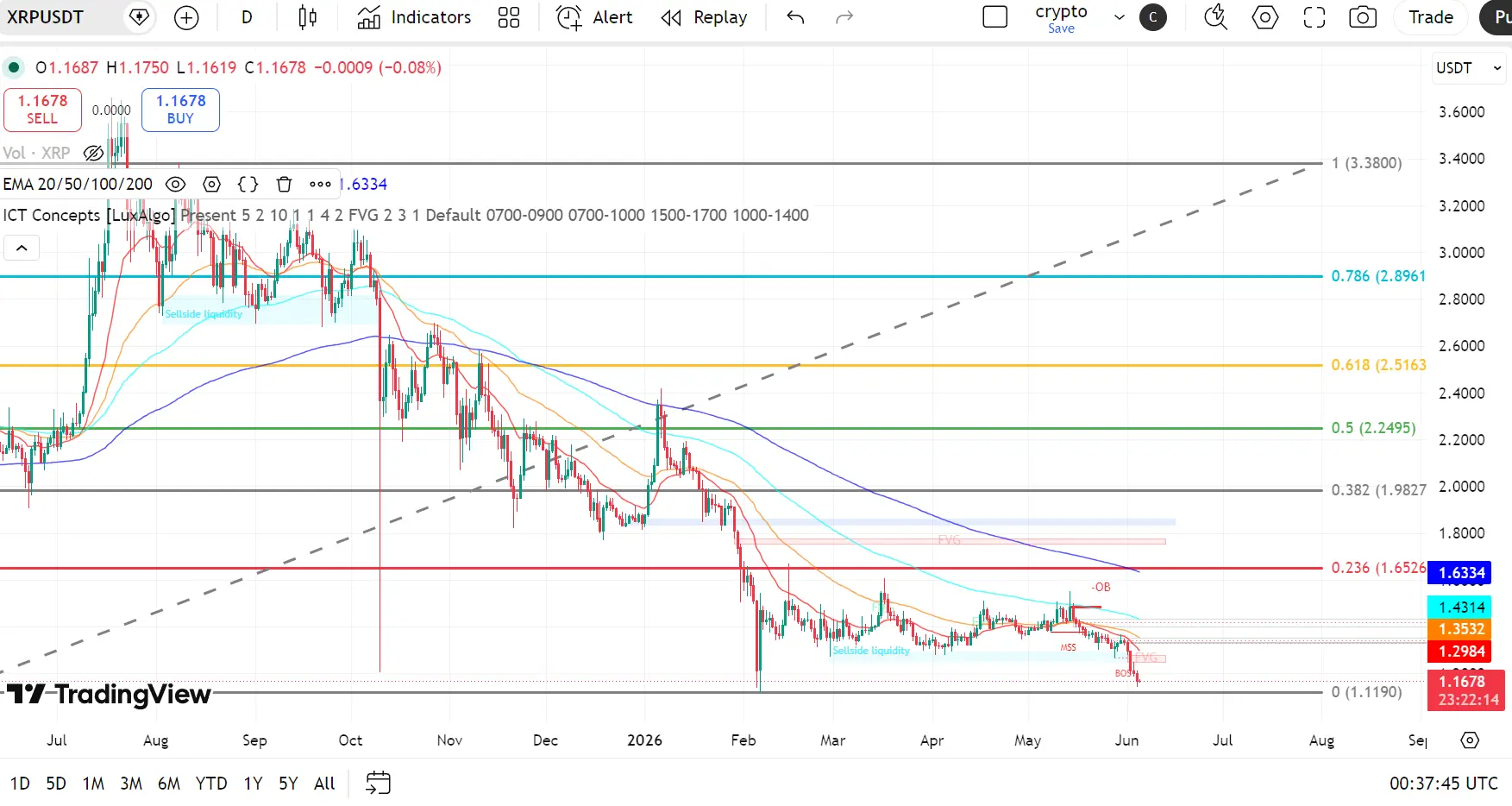Select the 0.382 (1.9827) Fibonacci label

(x=1378, y=490)
